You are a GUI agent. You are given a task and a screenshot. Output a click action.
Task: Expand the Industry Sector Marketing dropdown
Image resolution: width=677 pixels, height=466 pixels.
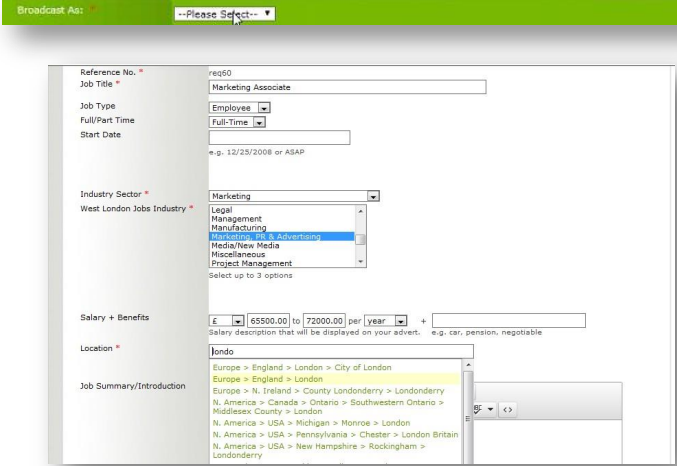coord(294,196)
